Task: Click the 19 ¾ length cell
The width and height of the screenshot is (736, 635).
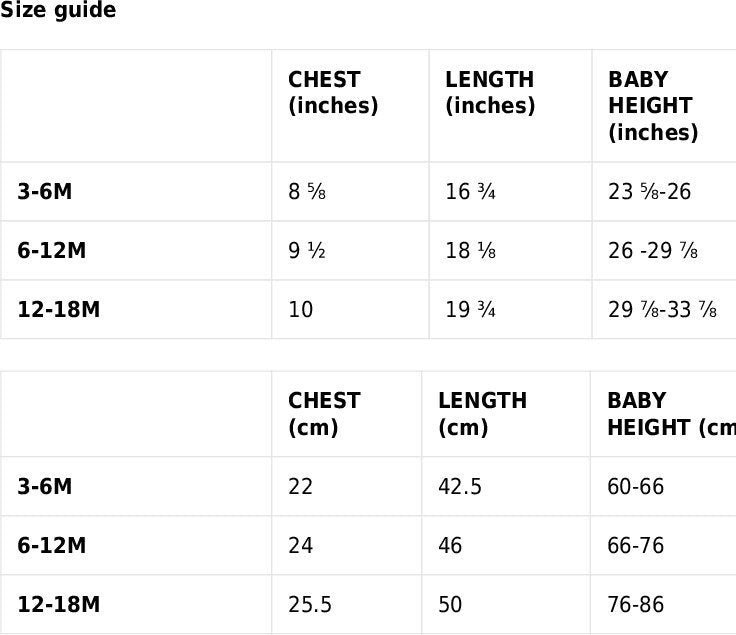Action: pyautogui.click(x=470, y=310)
